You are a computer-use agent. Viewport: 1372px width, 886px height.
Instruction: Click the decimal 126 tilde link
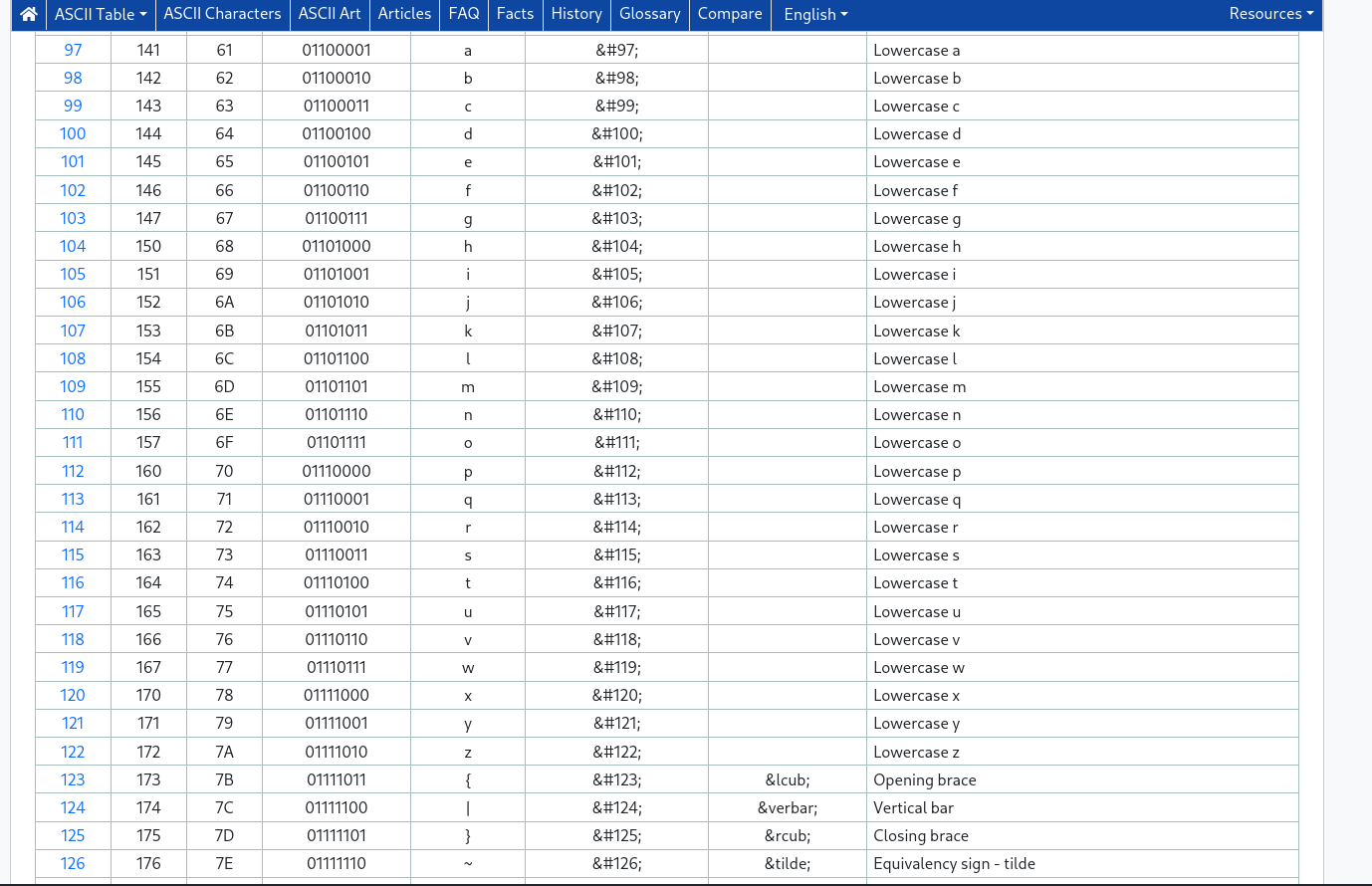click(x=73, y=863)
